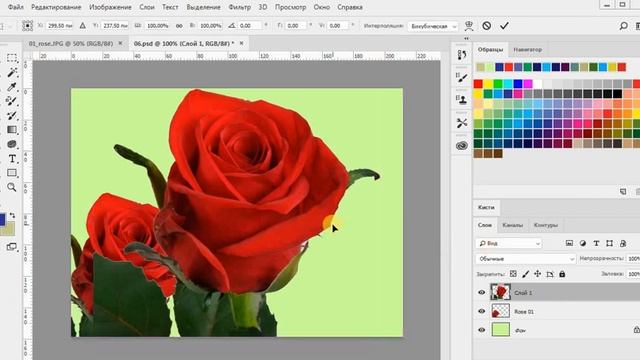
Task: Filter layers by smart object type
Action: [623, 243]
